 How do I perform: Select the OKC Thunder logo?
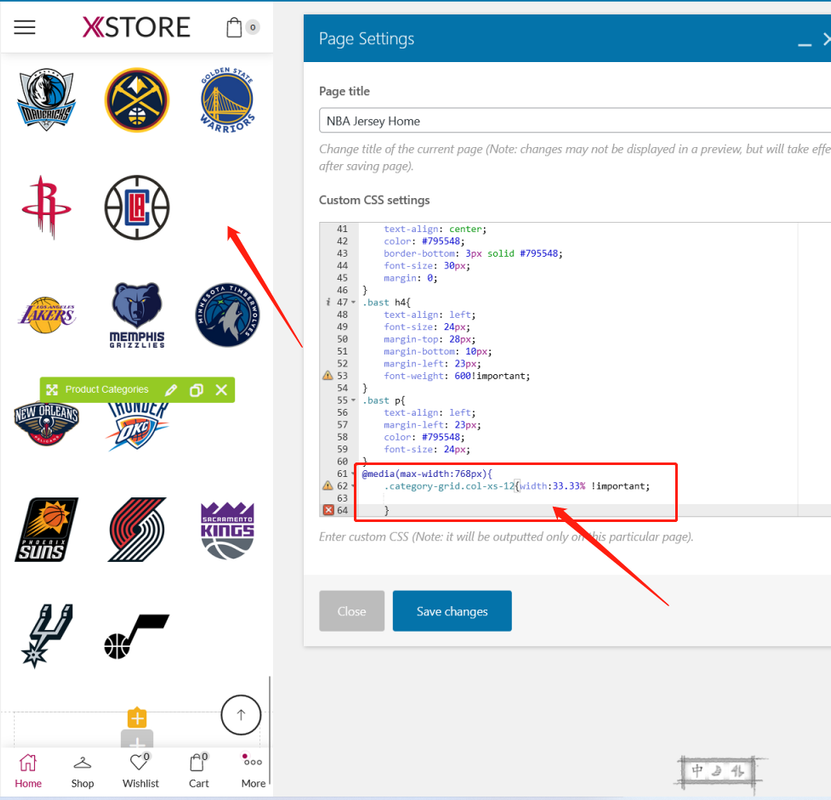tap(137, 425)
